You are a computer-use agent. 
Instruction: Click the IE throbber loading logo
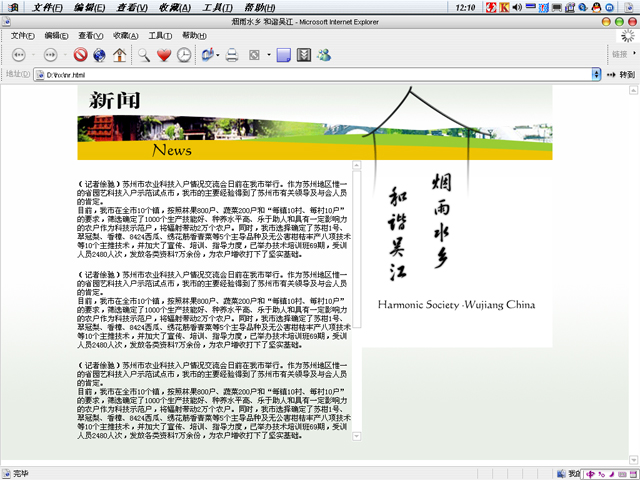tap(628, 36)
